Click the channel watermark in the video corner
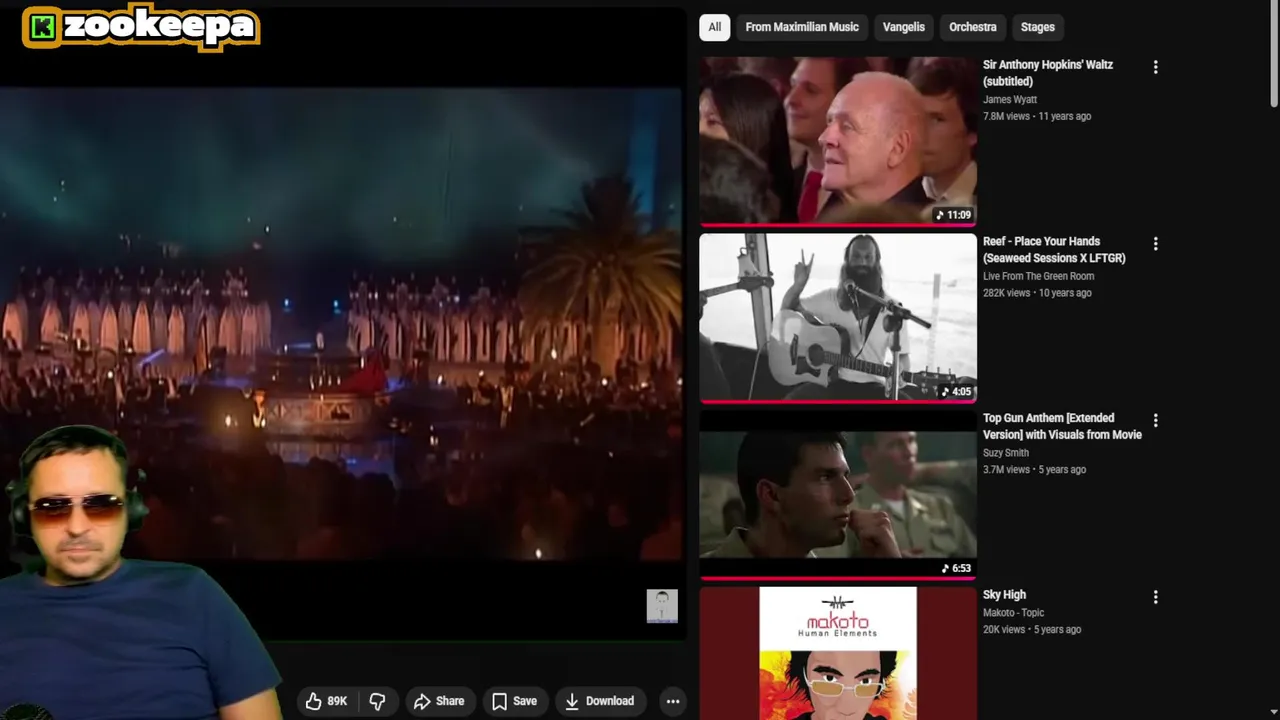1280x720 pixels. point(662,606)
